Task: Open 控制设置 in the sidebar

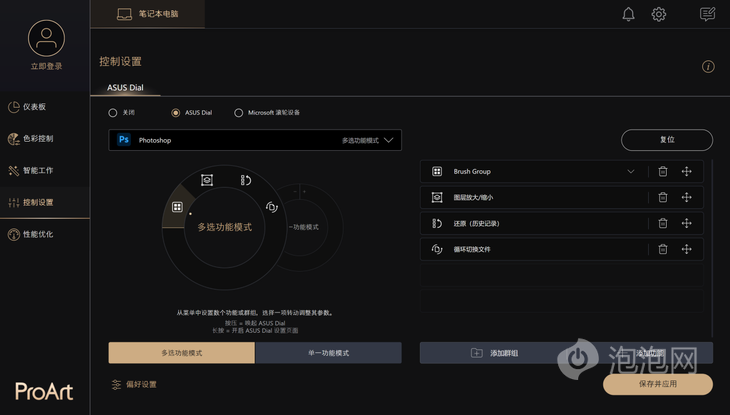Action: [x=45, y=202]
